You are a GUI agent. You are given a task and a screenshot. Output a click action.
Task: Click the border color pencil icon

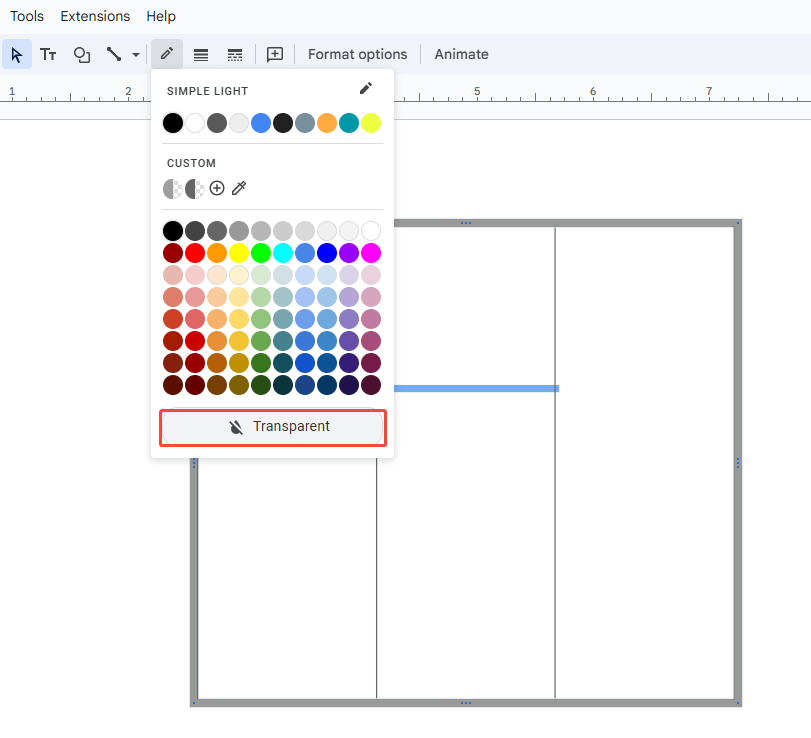(x=167, y=54)
